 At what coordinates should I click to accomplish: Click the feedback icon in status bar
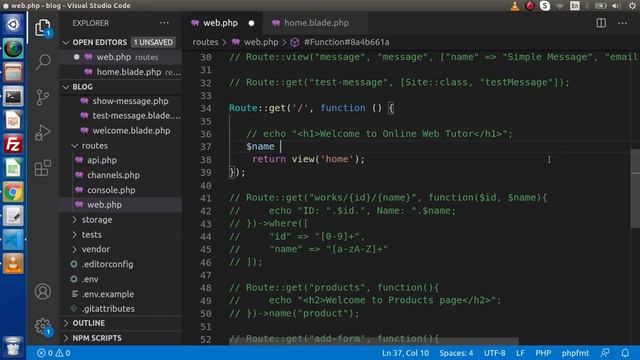click(605, 353)
